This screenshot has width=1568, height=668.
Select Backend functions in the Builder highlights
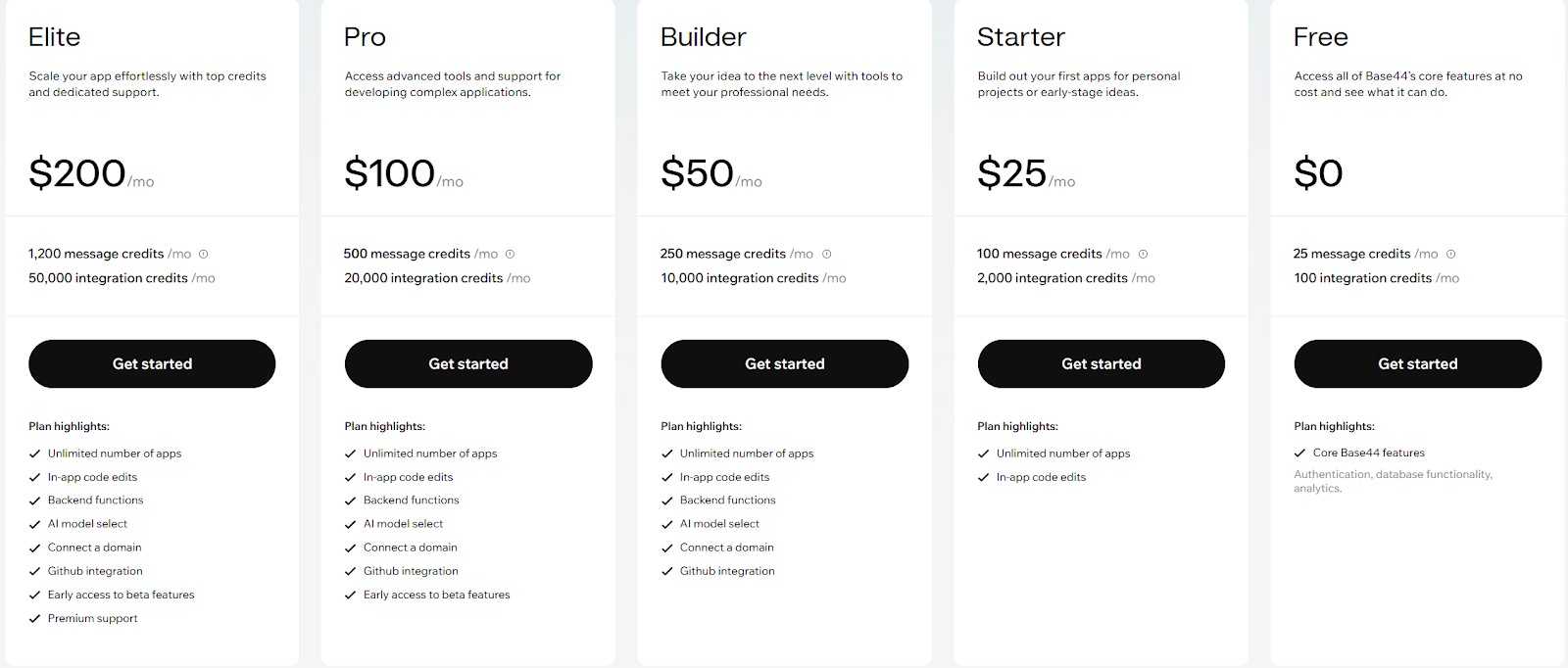(727, 500)
